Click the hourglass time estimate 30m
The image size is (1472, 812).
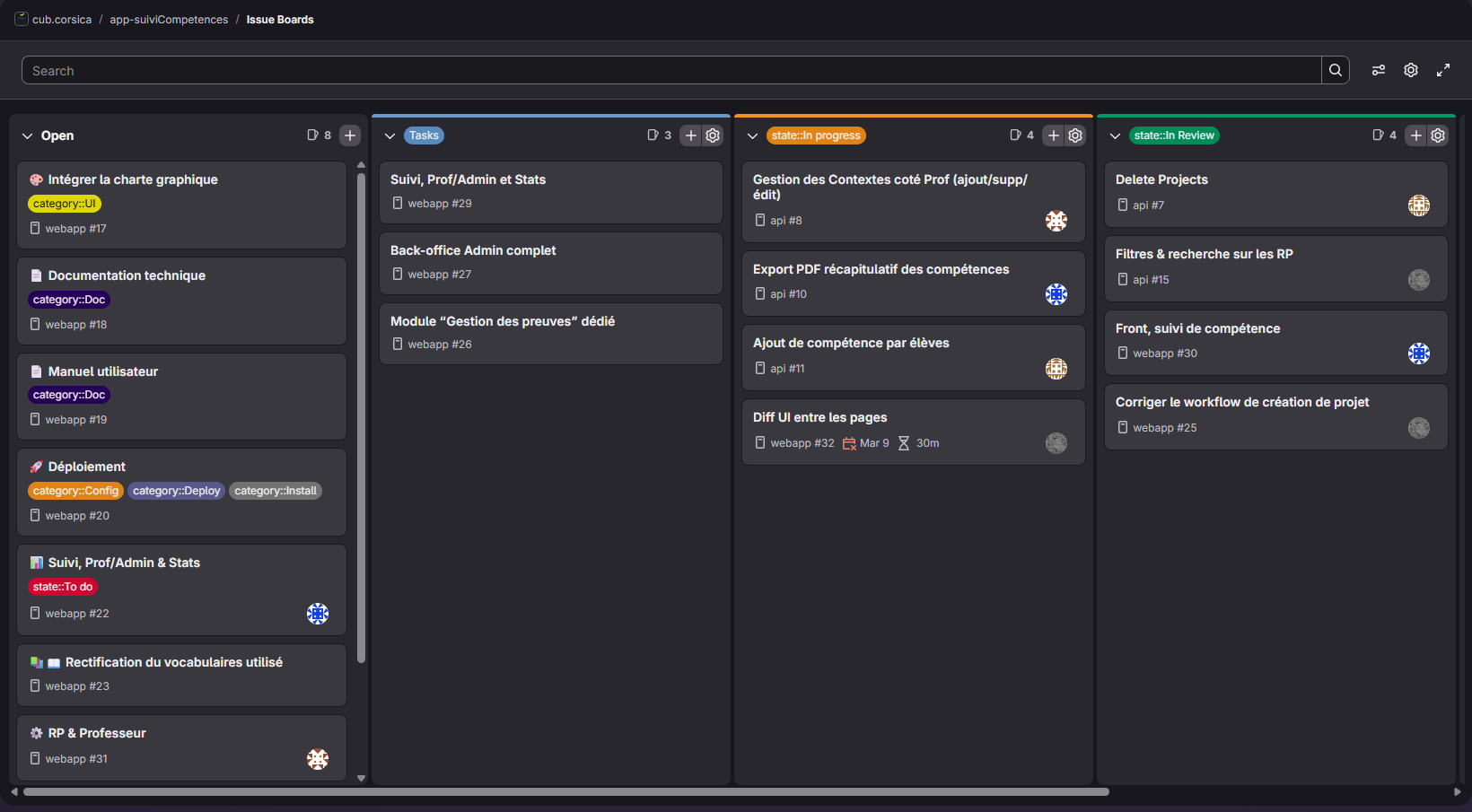point(904,443)
